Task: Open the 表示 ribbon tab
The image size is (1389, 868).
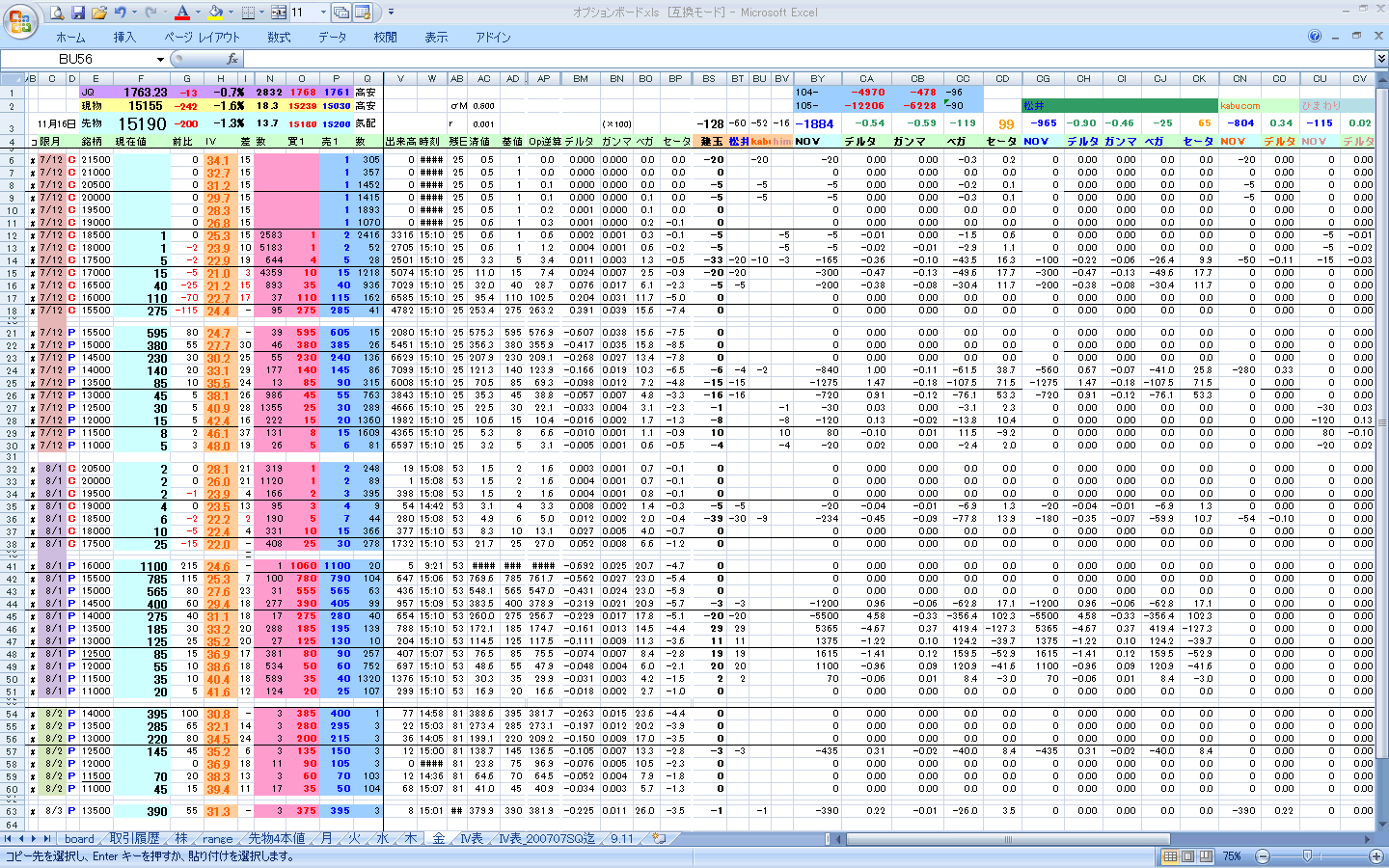Action: tap(436, 38)
